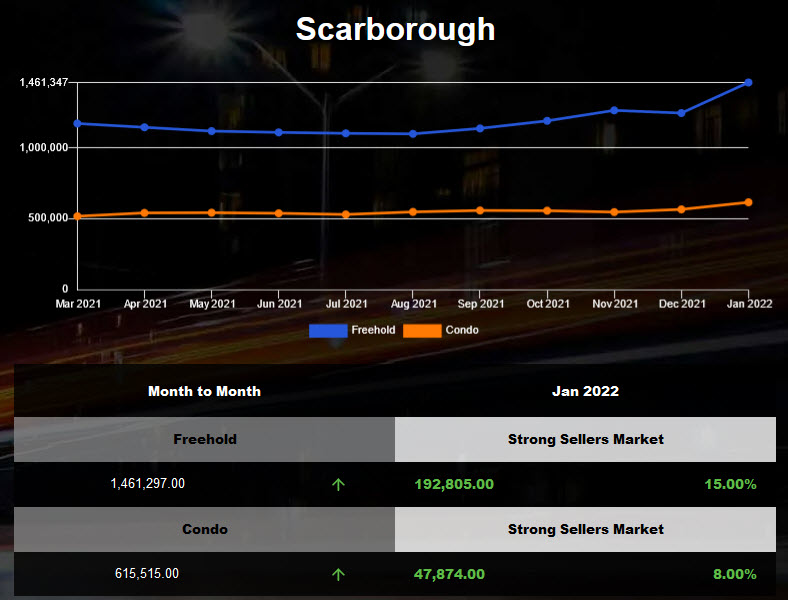Click the Scarborough chart title

pos(395,29)
